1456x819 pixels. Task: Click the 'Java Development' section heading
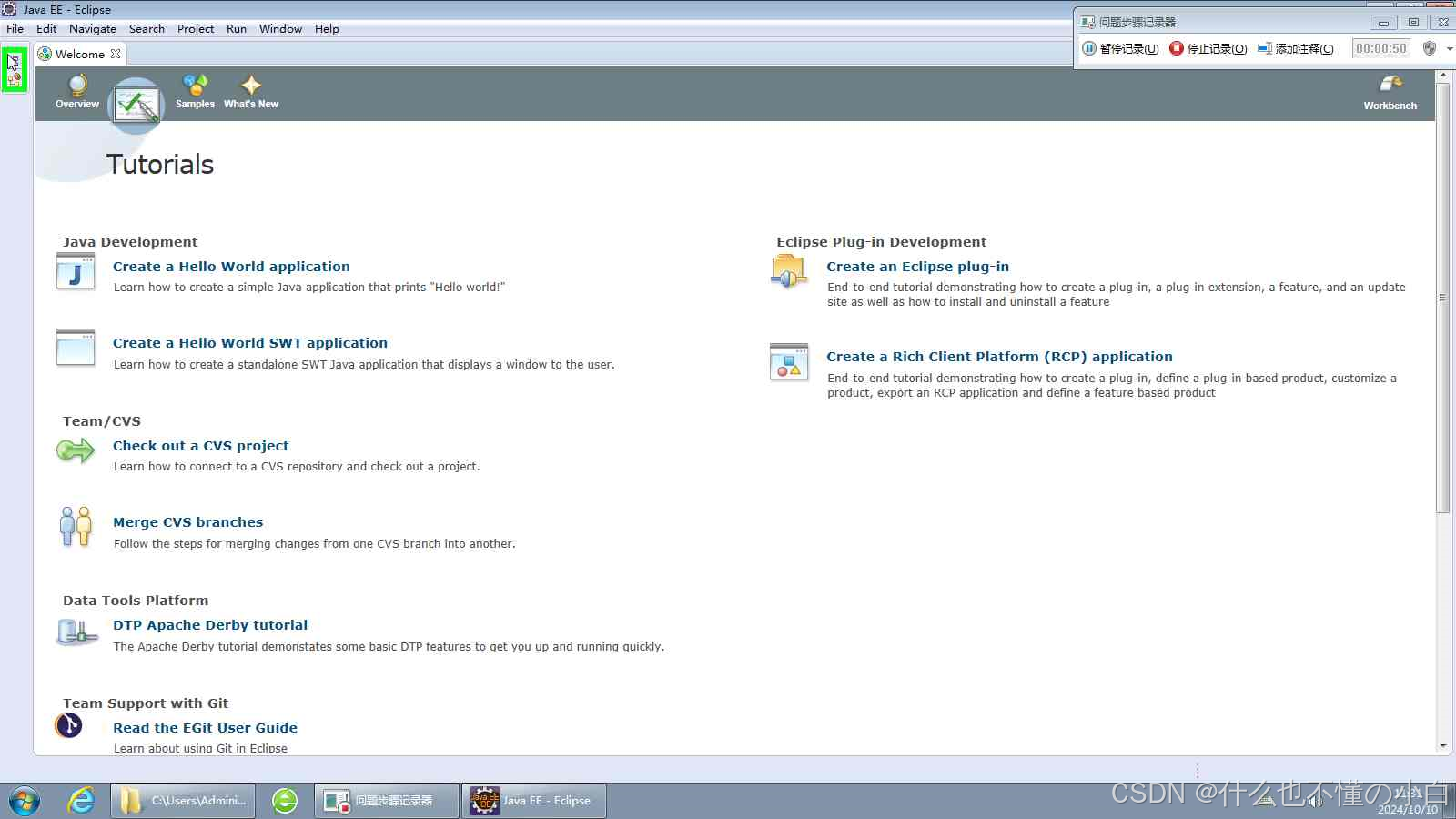[x=130, y=242]
